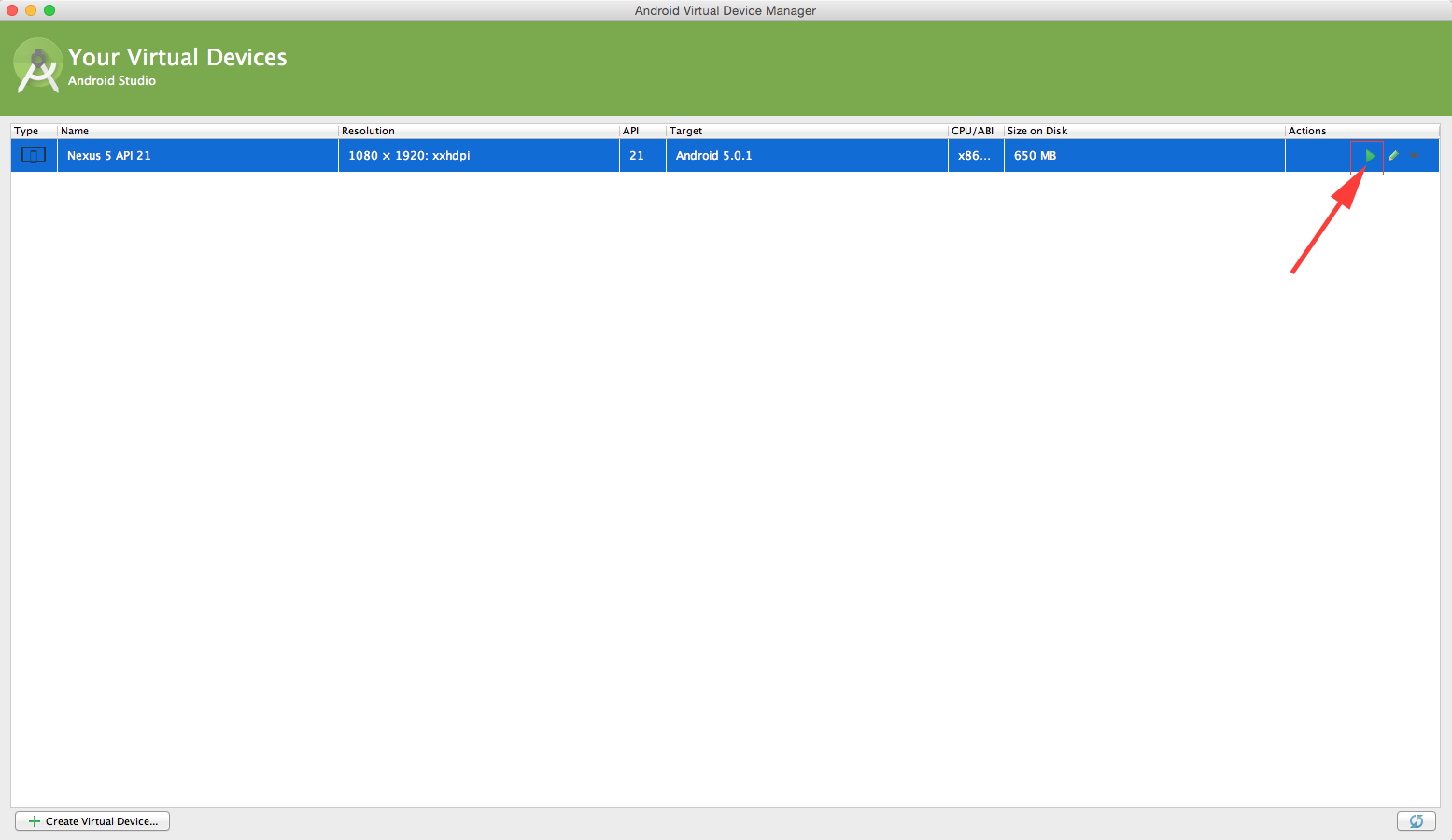Minimize the AVD Manager window
This screenshot has height=840, width=1452.
(x=31, y=10)
